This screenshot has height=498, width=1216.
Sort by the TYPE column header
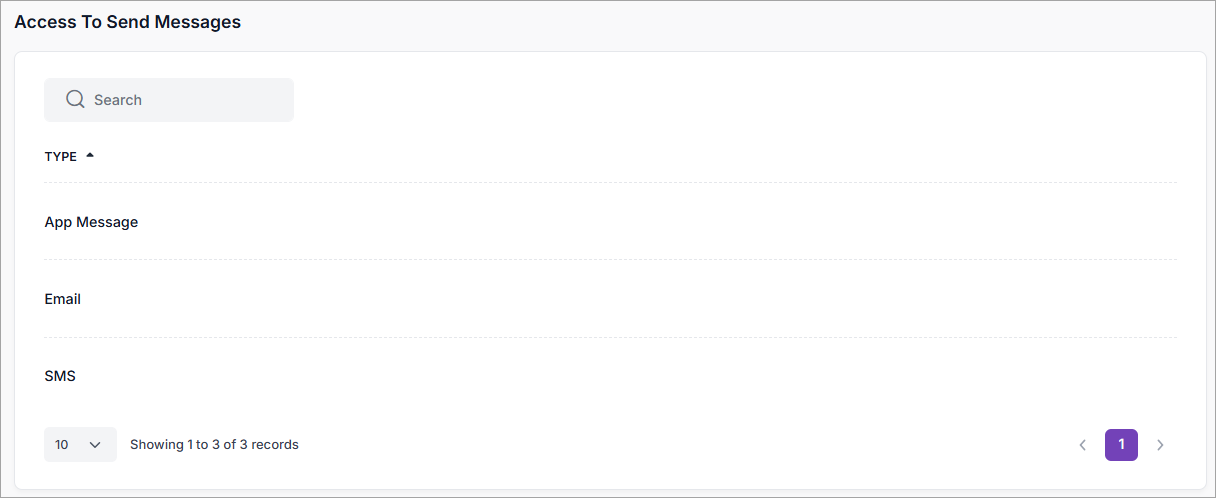(x=61, y=156)
